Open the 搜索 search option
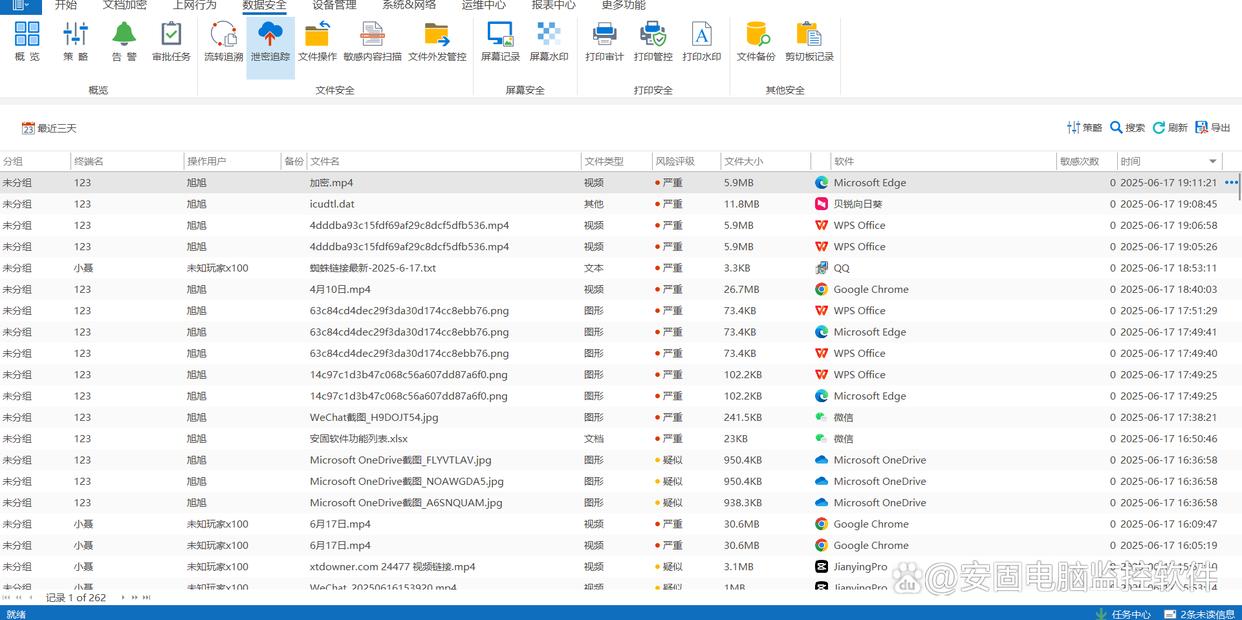1242x620 pixels. point(1127,128)
